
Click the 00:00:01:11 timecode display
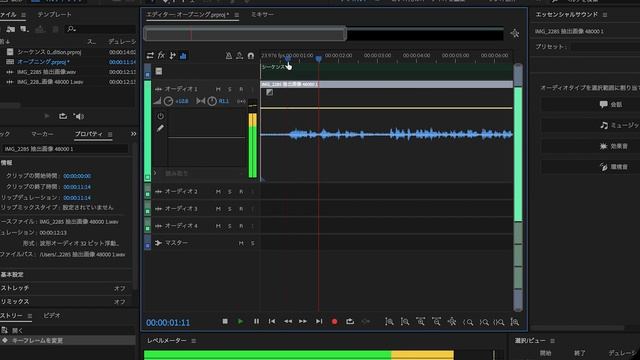(x=168, y=322)
